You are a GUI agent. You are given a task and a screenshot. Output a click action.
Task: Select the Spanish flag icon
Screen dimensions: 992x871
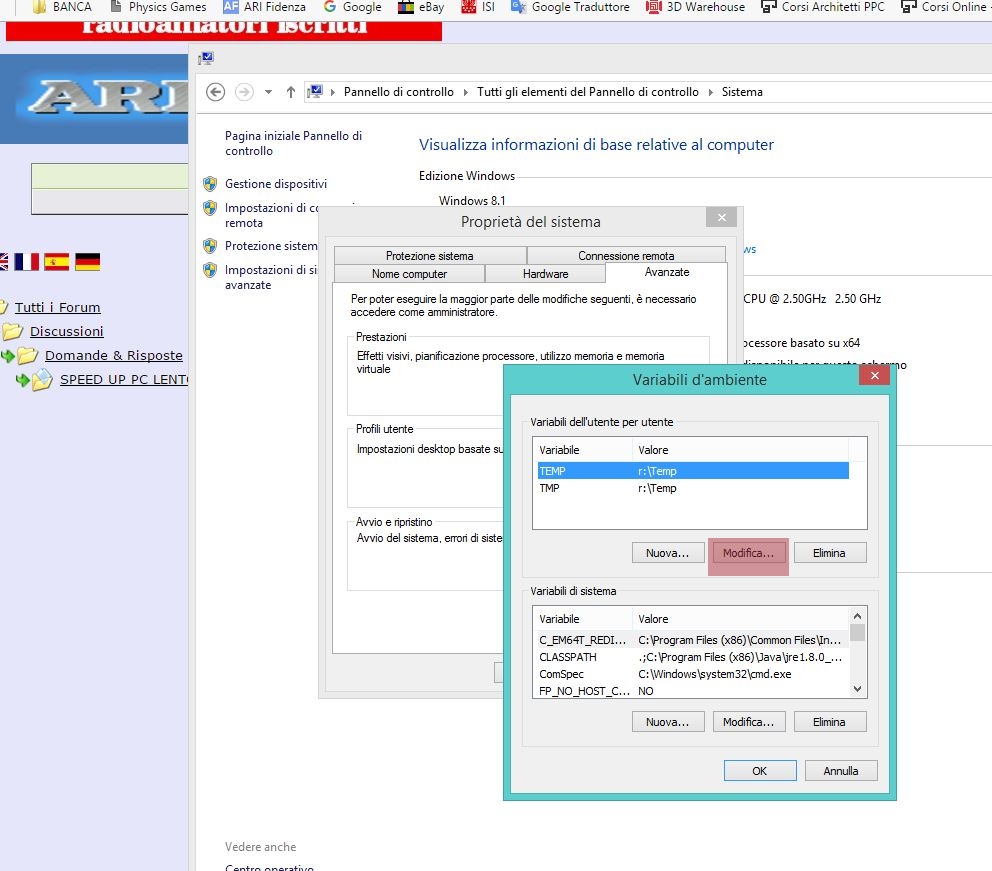pyautogui.click(x=57, y=262)
